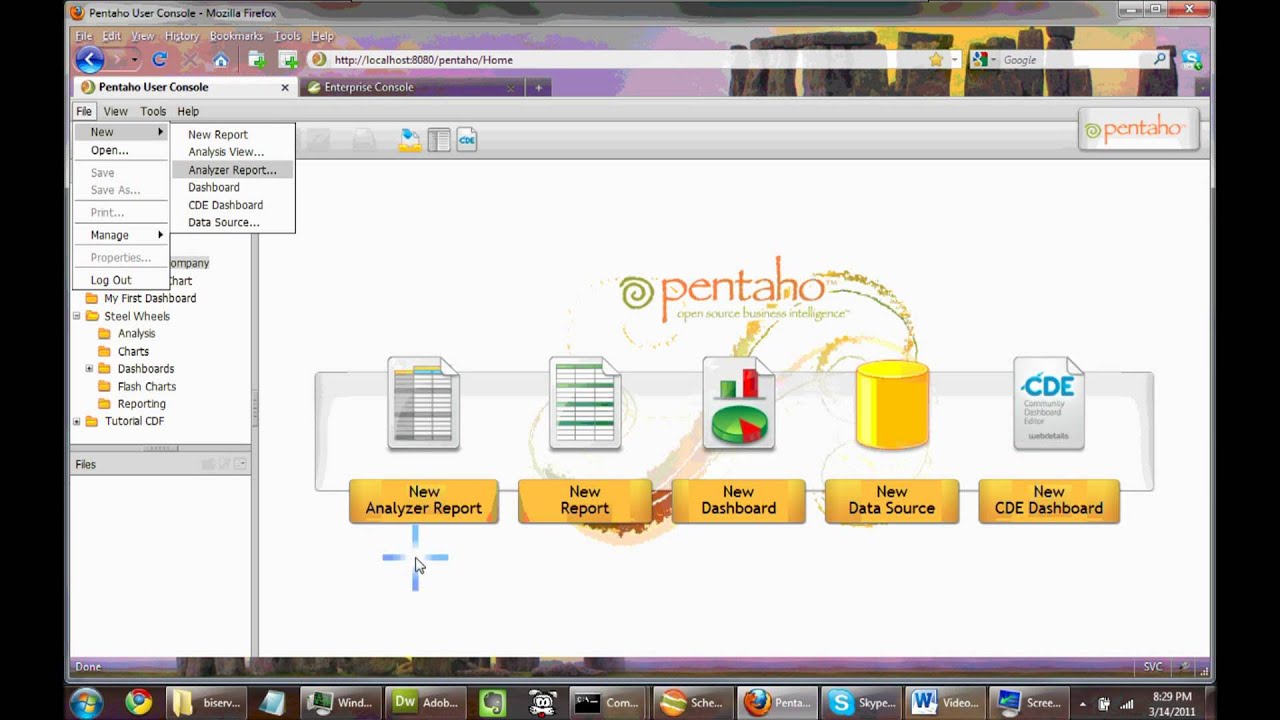The height and width of the screenshot is (720, 1280).
Task: Click the yellow Data Source cylinder icon
Action: [x=892, y=404]
